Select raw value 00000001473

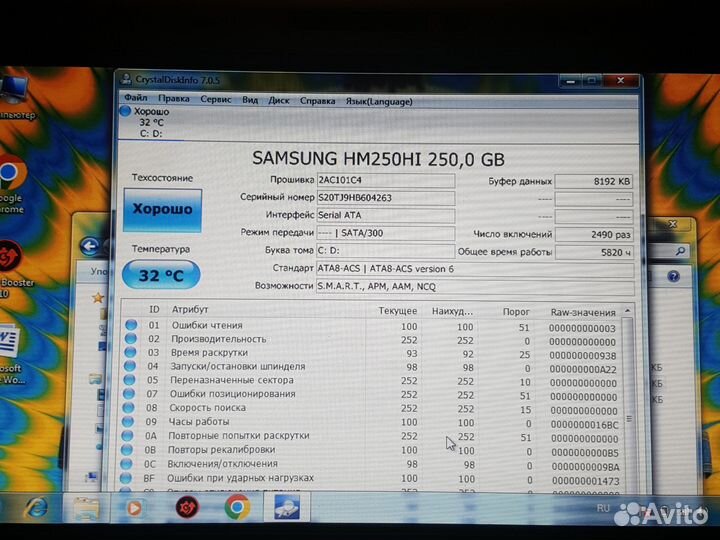(x=586, y=481)
